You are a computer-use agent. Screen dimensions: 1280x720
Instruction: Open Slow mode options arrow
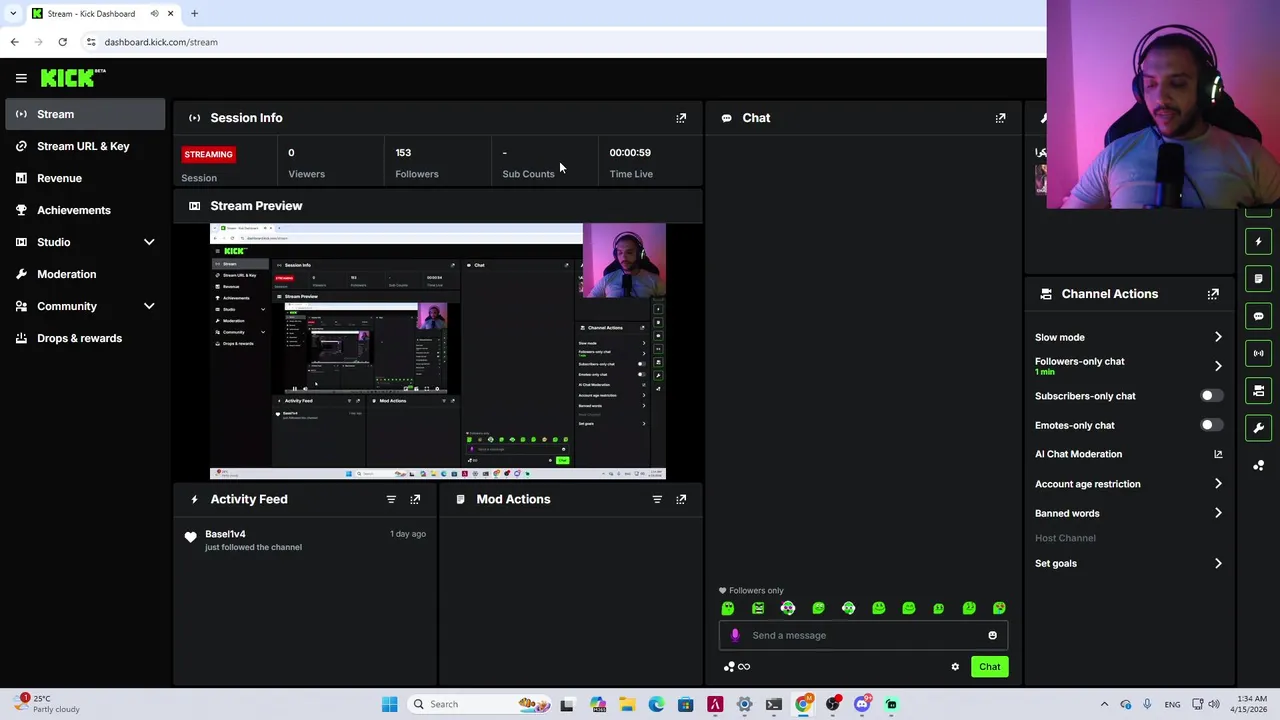[x=1218, y=337]
